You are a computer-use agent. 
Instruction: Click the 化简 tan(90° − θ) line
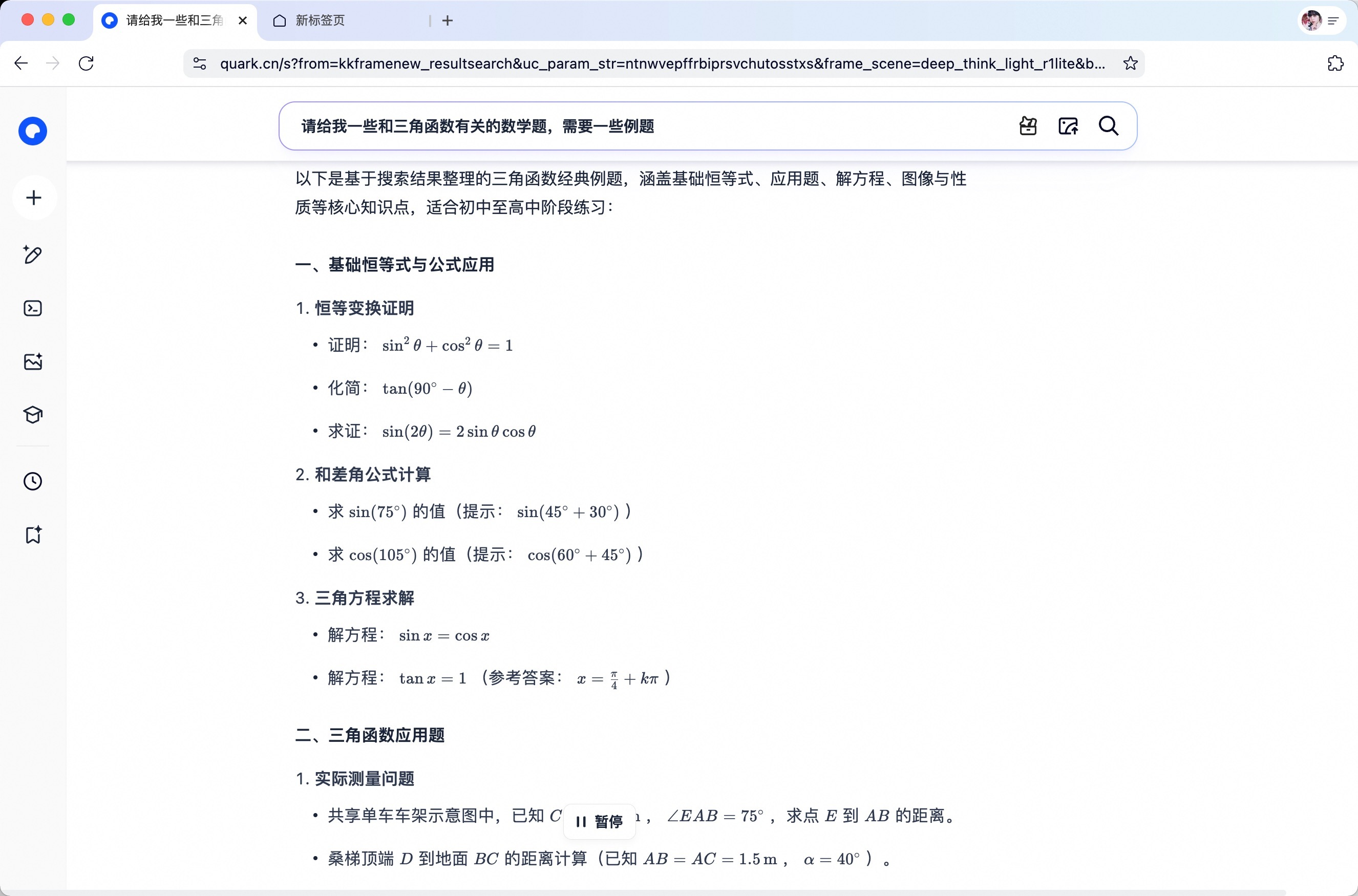399,389
